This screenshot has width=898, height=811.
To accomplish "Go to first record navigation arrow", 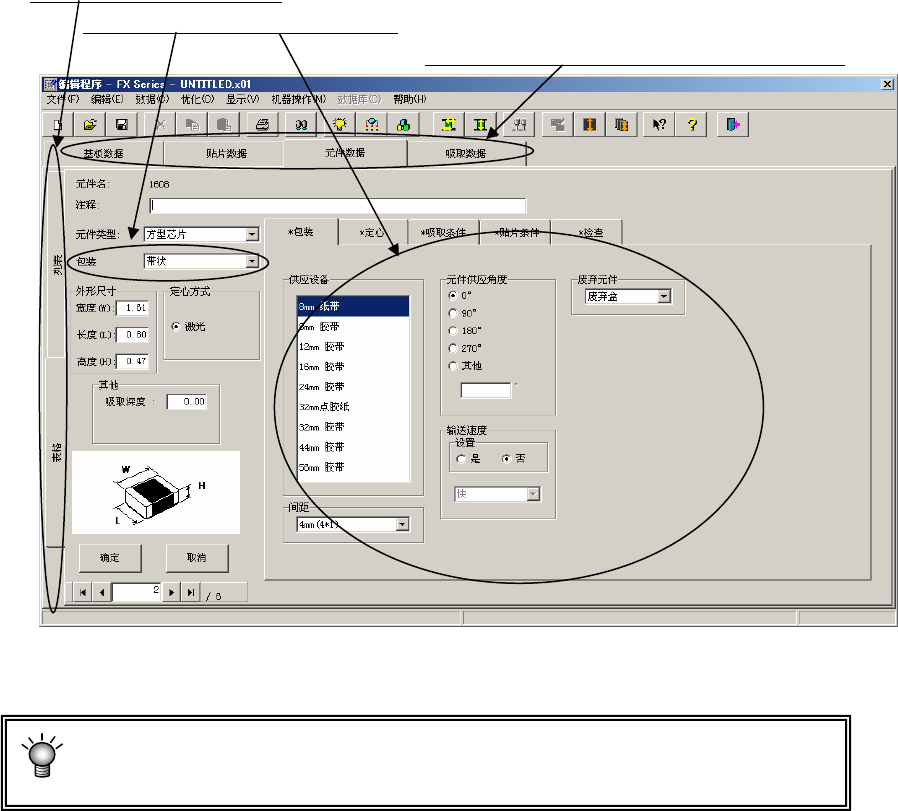I will point(83,593).
